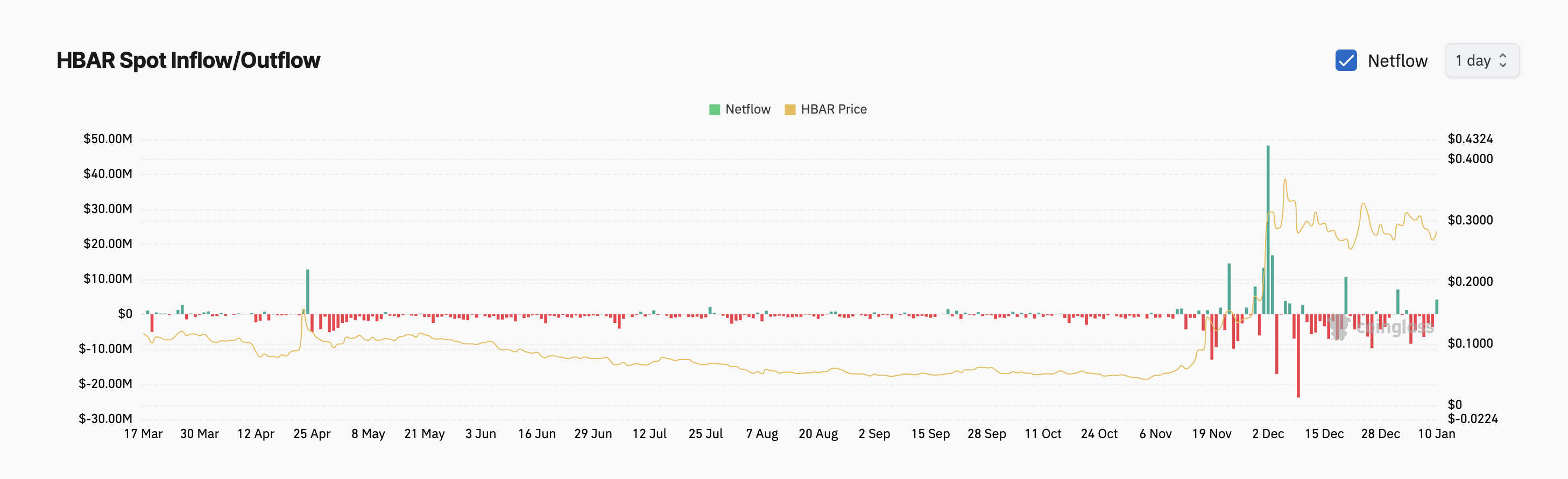
Task: Click the HBAR Spot Inflow/Outflow title
Action: tap(188, 60)
